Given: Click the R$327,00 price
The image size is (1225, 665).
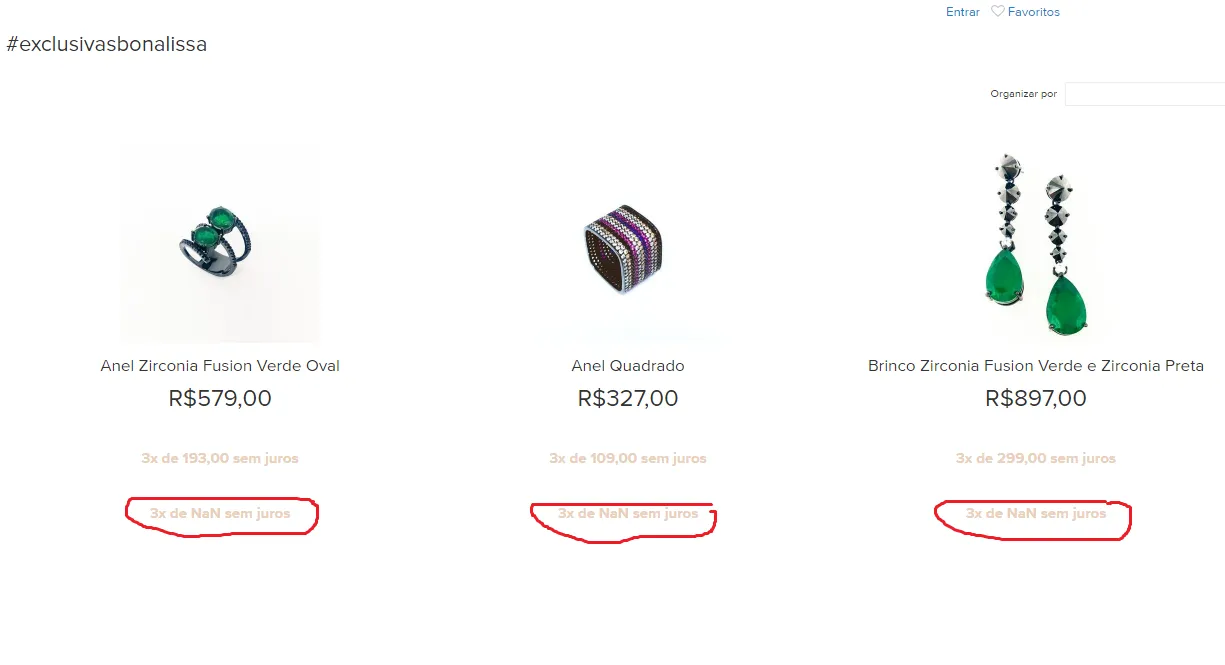Looking at the screenshot, I should (x=628, y=398).
